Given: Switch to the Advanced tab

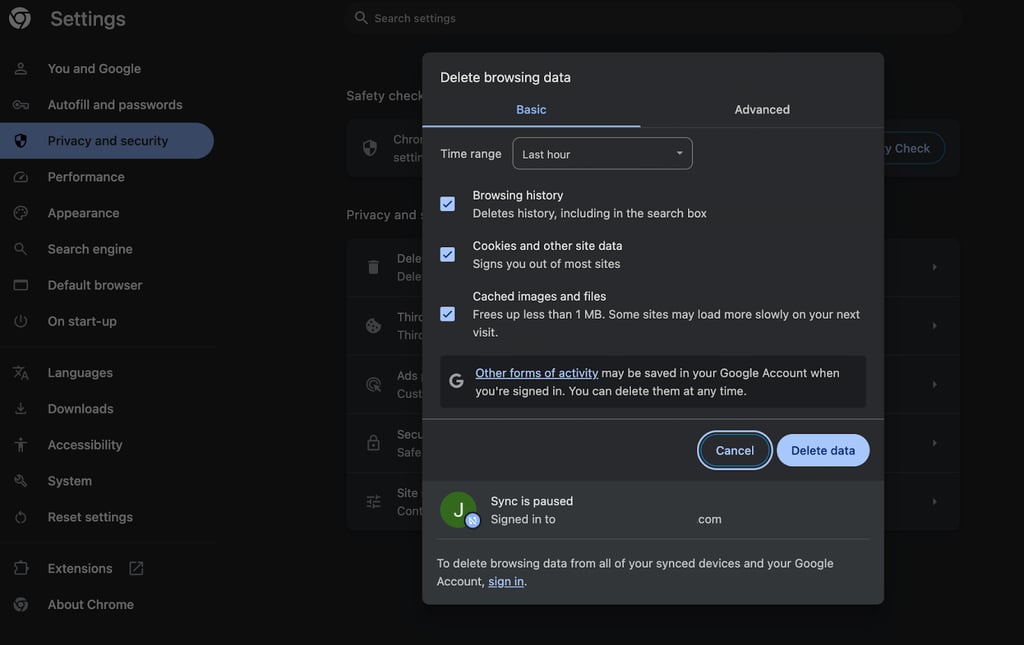Looking at the screenshot, I should click(x=762, y=110).
